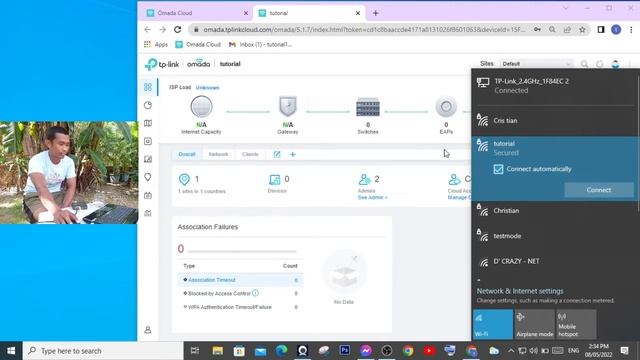640x360 pixels.
Task: Toggle Connect automatically checkbox
Action: point(498,169)
